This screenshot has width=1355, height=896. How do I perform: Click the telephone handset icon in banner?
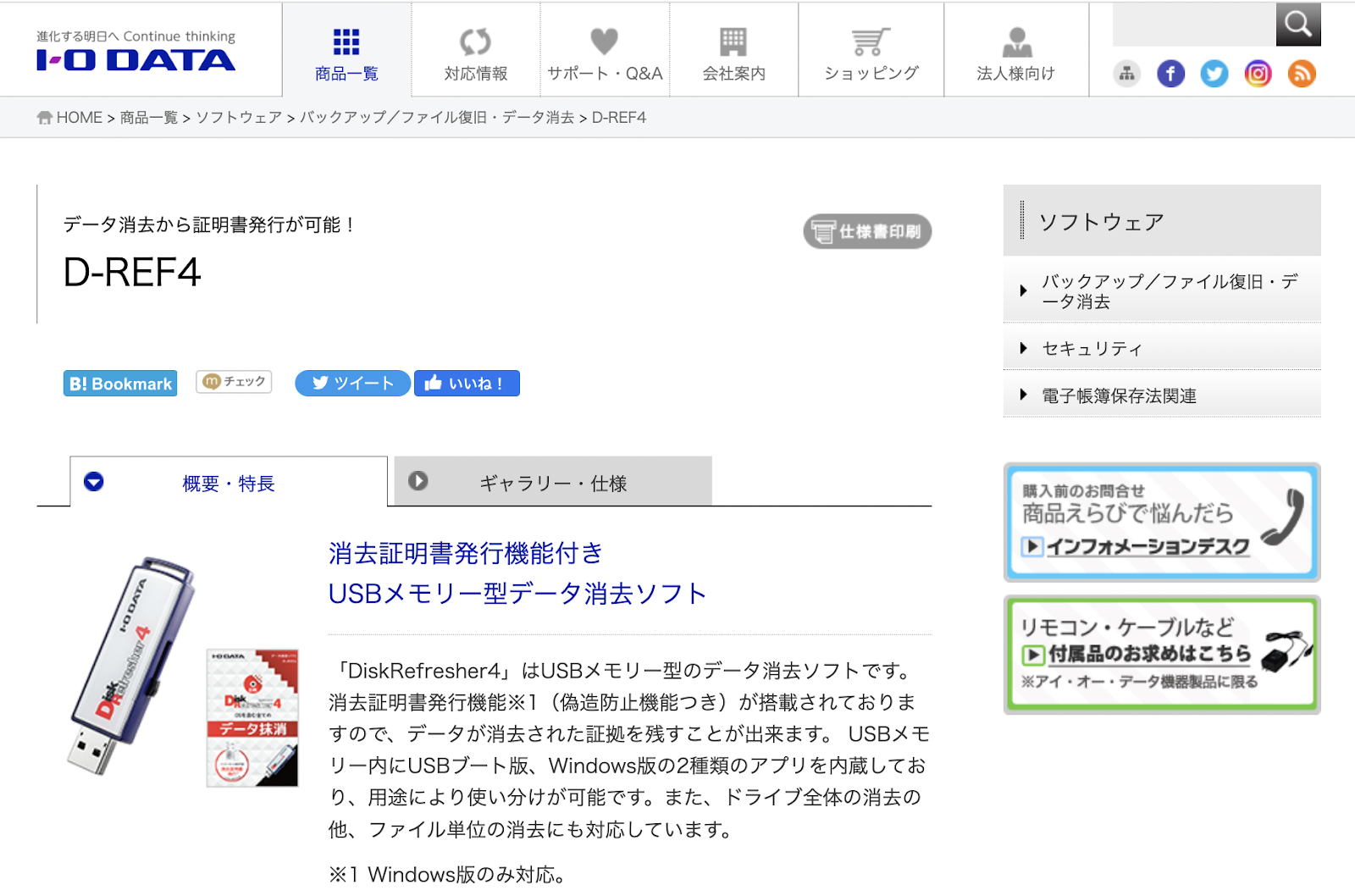[1283, 517]
